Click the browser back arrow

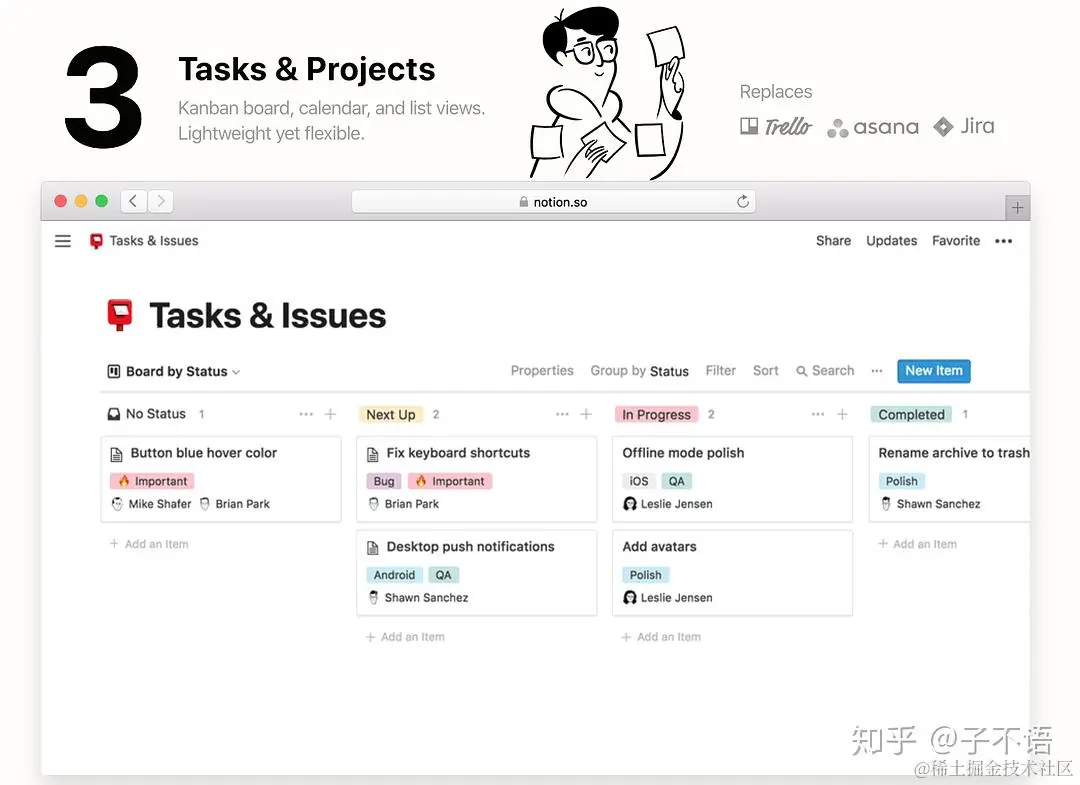134,201
